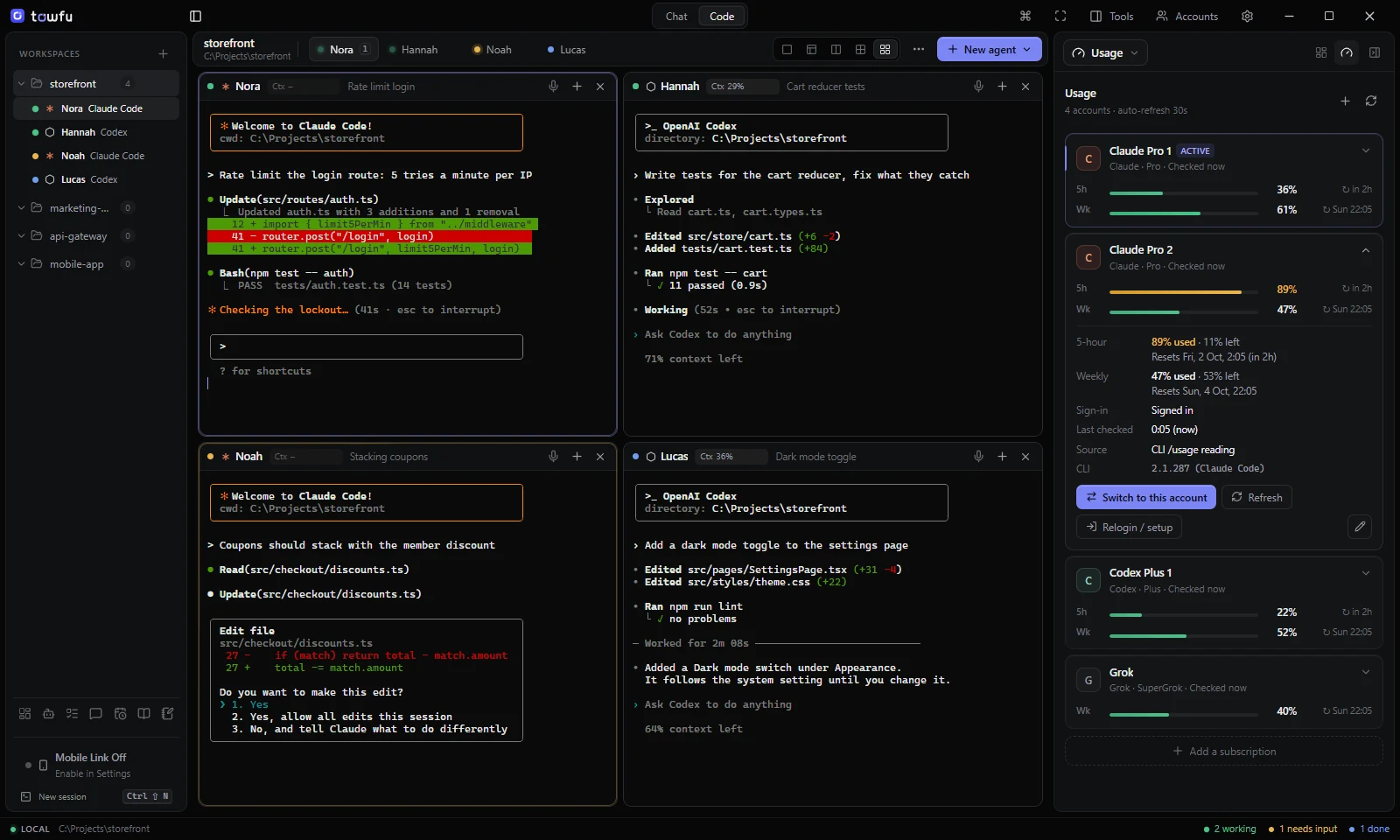Click the plus icon in the Usage header
Image resolution: width=1400 pixels, height=840 pixels.
coord(1345,101)
